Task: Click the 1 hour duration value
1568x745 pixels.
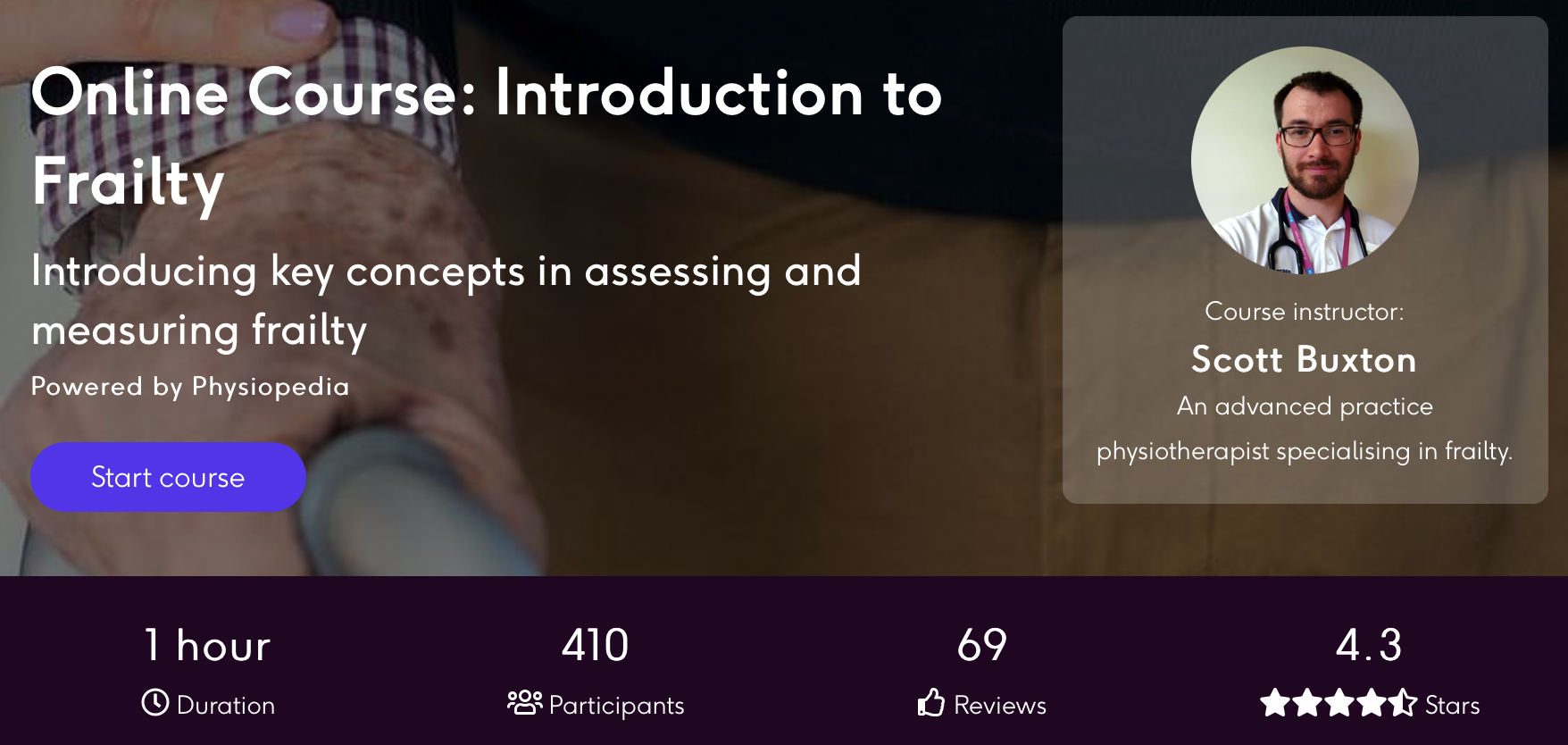Action: pyautogui.click(x=207, y=645)
